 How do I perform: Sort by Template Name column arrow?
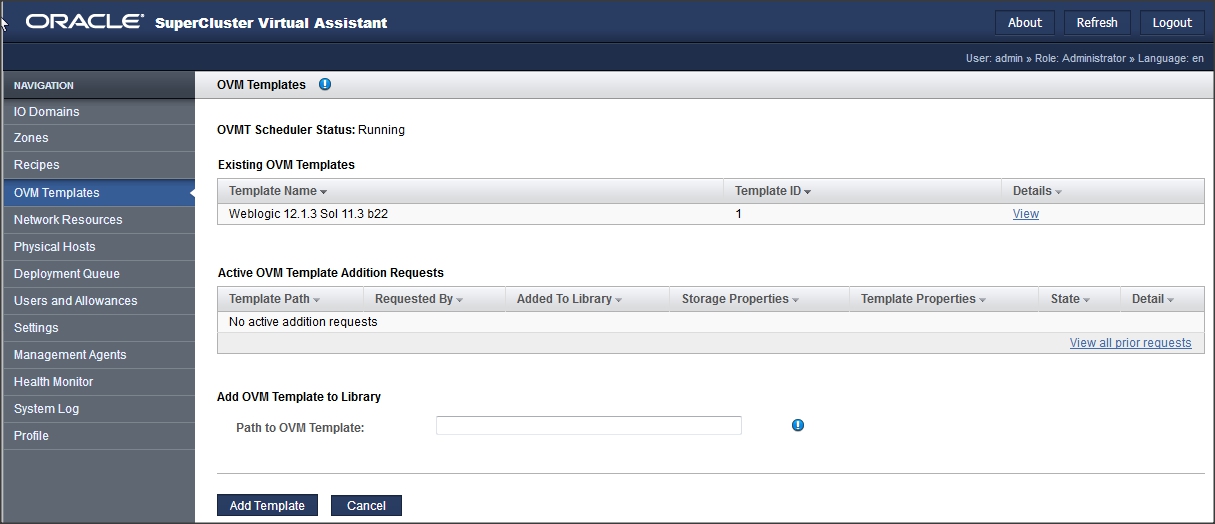(x=324, y=192)
